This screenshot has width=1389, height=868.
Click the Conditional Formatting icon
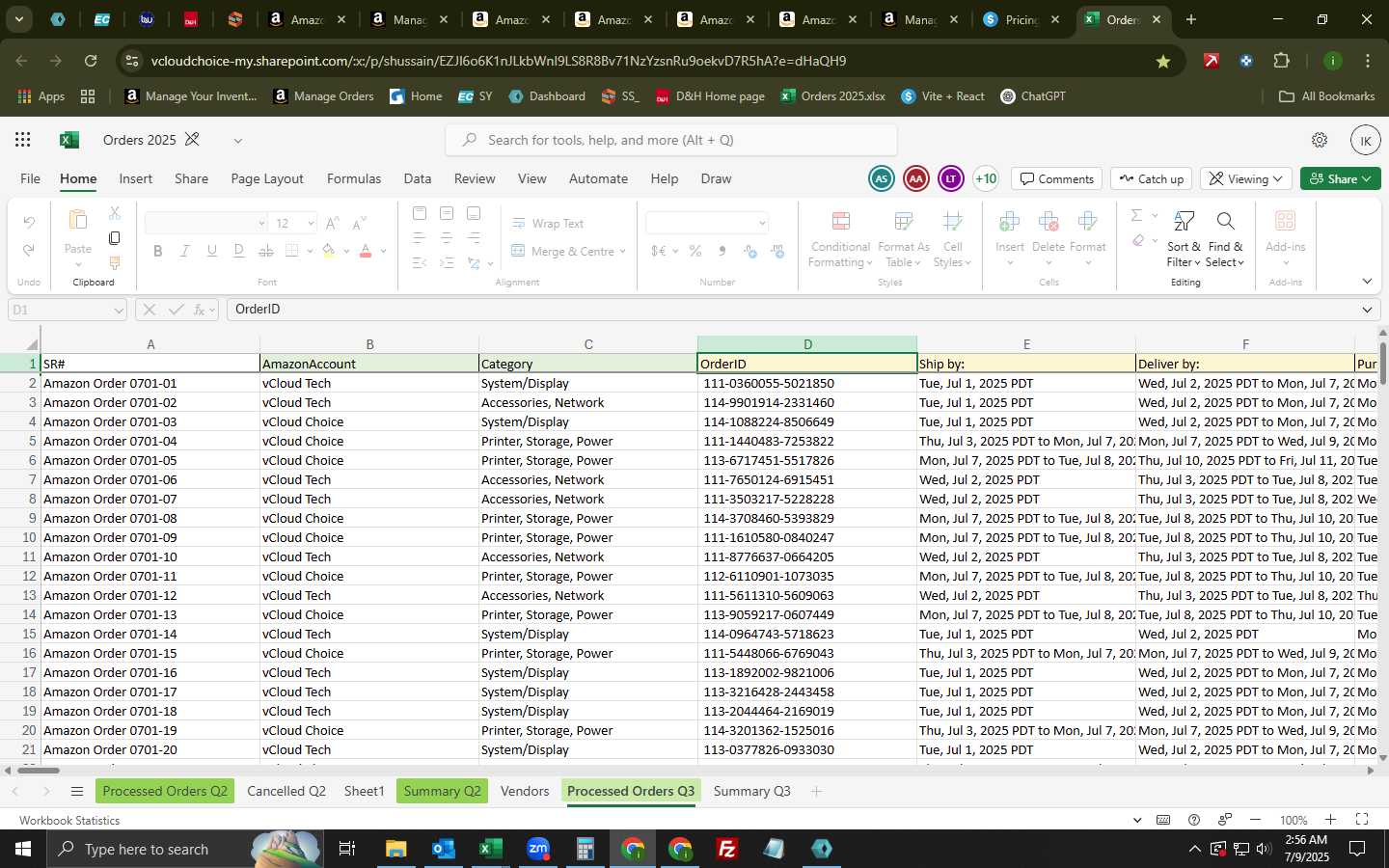(840, 221)
